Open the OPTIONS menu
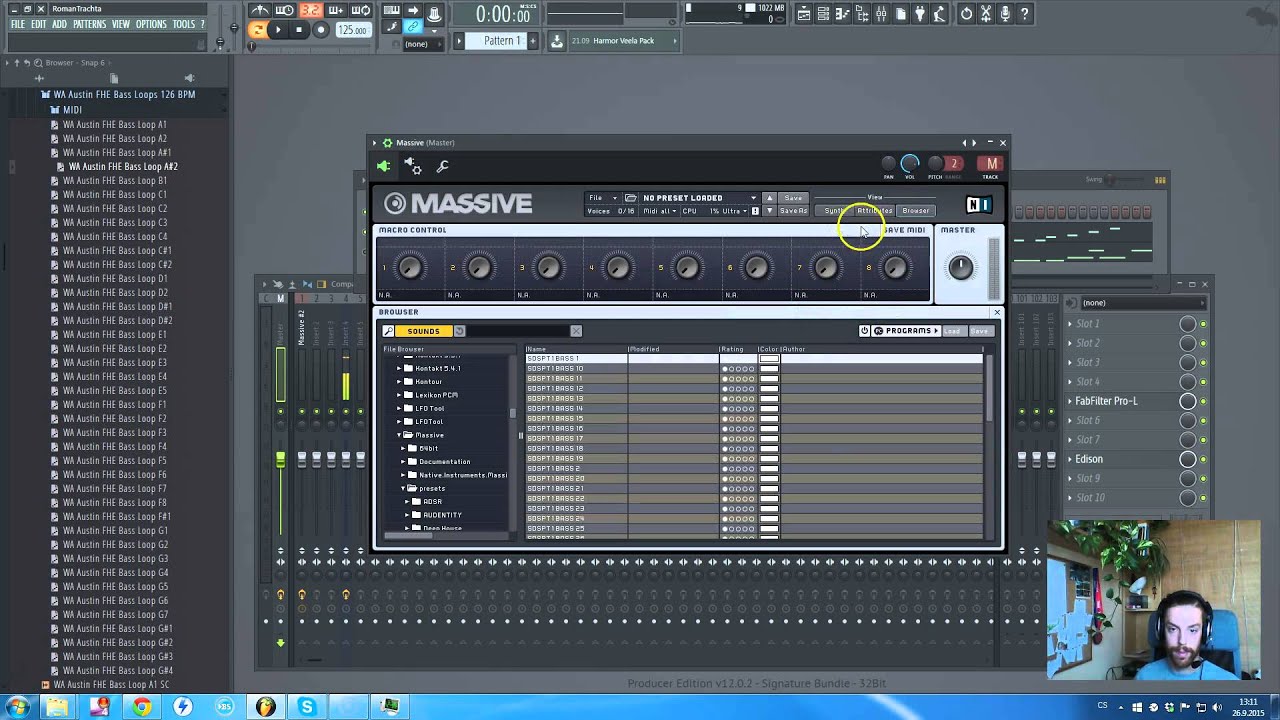Screen dimensions: 1280x720 (x=151, y=24)
